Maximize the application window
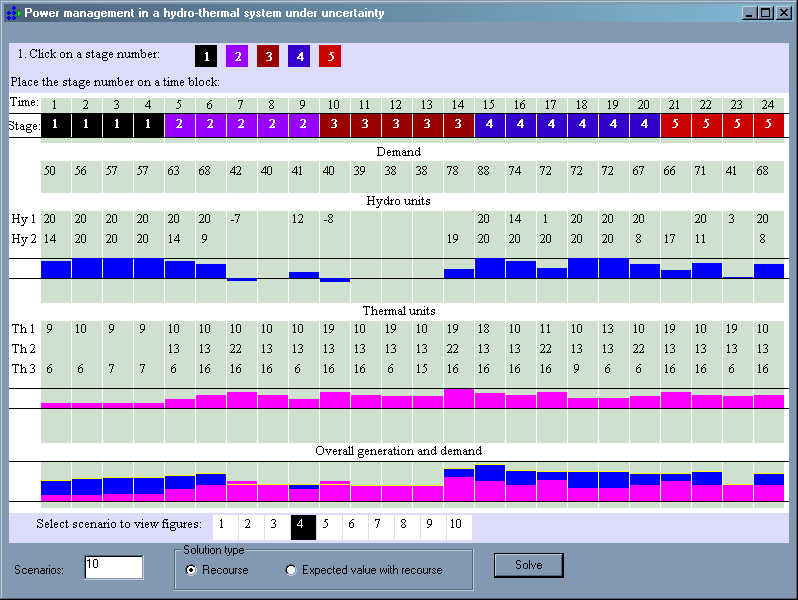The height and width of the screenshot is (600, 798). [x=766, y=13]
